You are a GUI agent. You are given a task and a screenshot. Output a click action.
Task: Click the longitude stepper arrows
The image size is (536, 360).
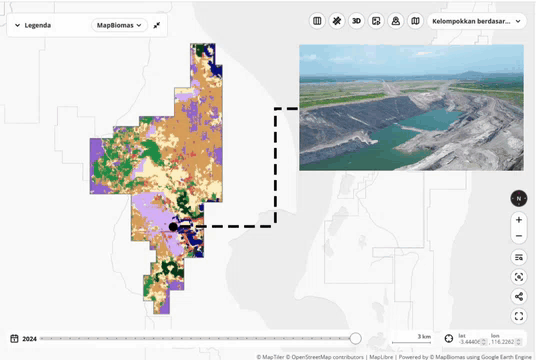click(x=519, y=342)
